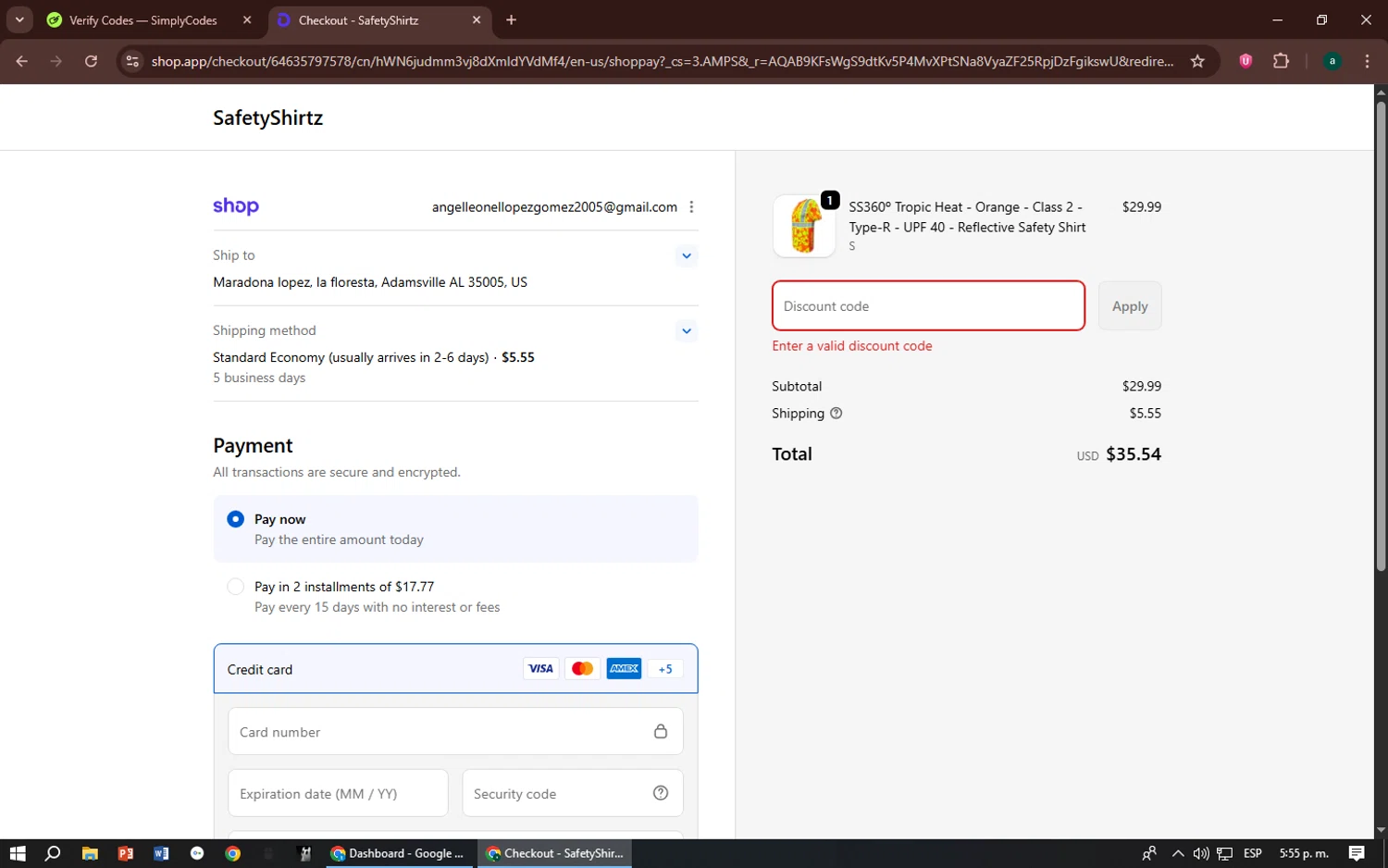Open Windows taskbar search
This screenshot has width=1388, height=868.
(53, 853)
